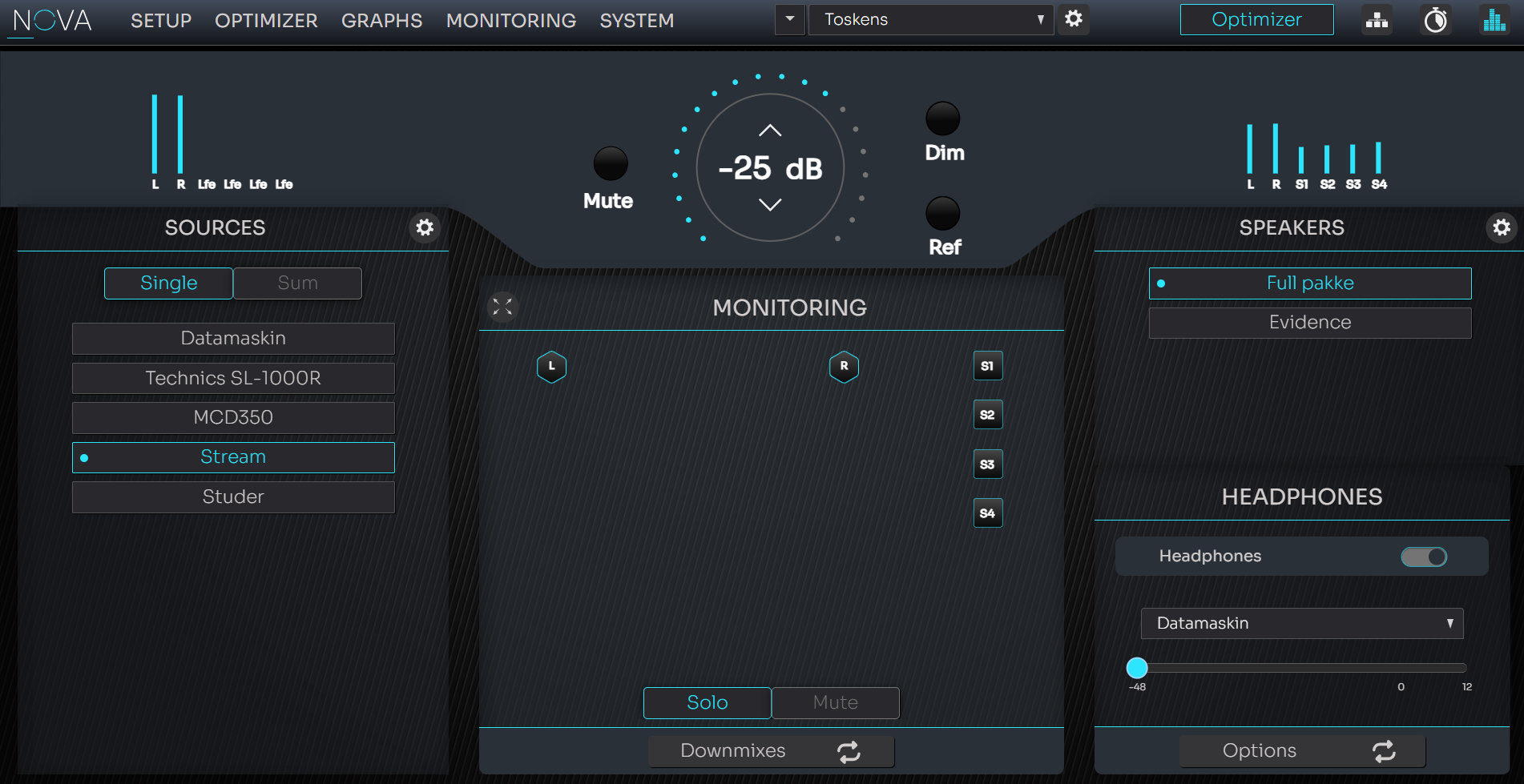Toggle the Mute knob button
The height and width of the screenshot is (784, 1524).
[x=610, y=164]
